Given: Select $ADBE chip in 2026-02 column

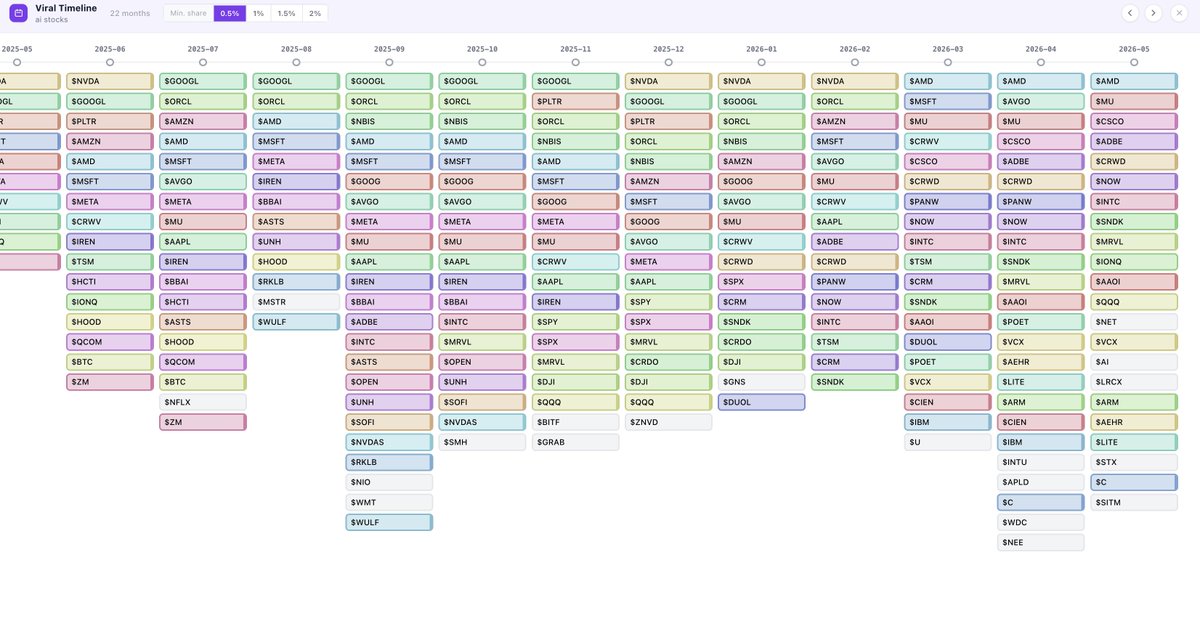Looking at the screenshot, I should 855,241.
